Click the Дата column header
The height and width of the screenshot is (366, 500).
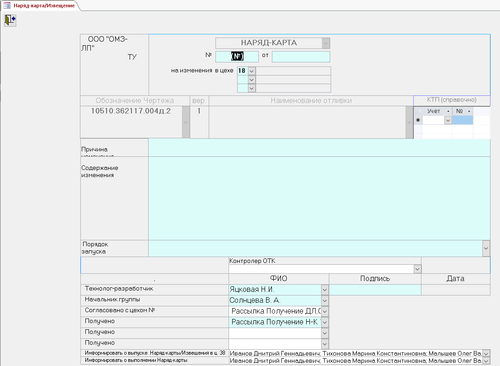(x=456, y=279)
